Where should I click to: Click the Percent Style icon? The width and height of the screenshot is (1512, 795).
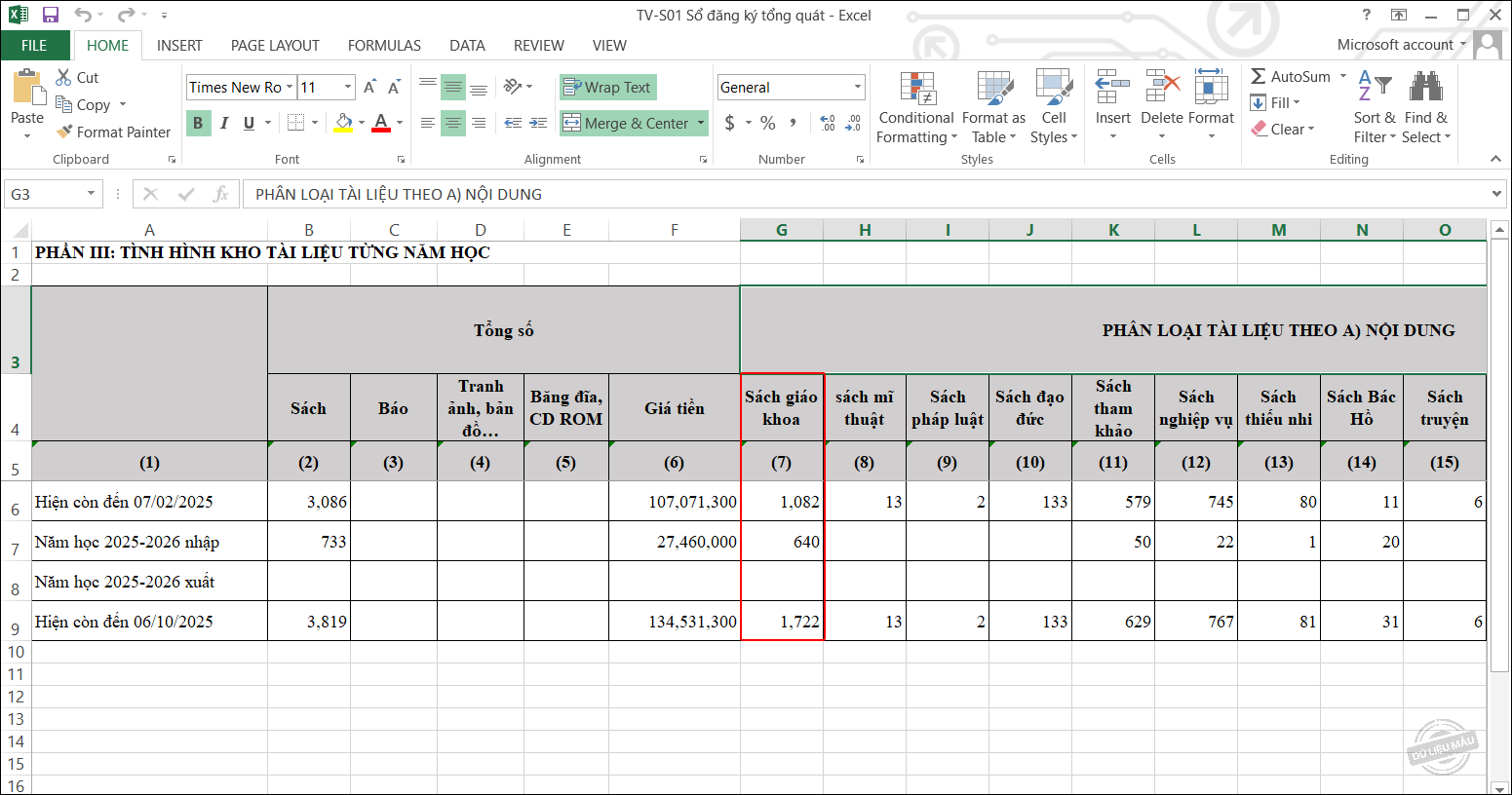coord(768,123)
